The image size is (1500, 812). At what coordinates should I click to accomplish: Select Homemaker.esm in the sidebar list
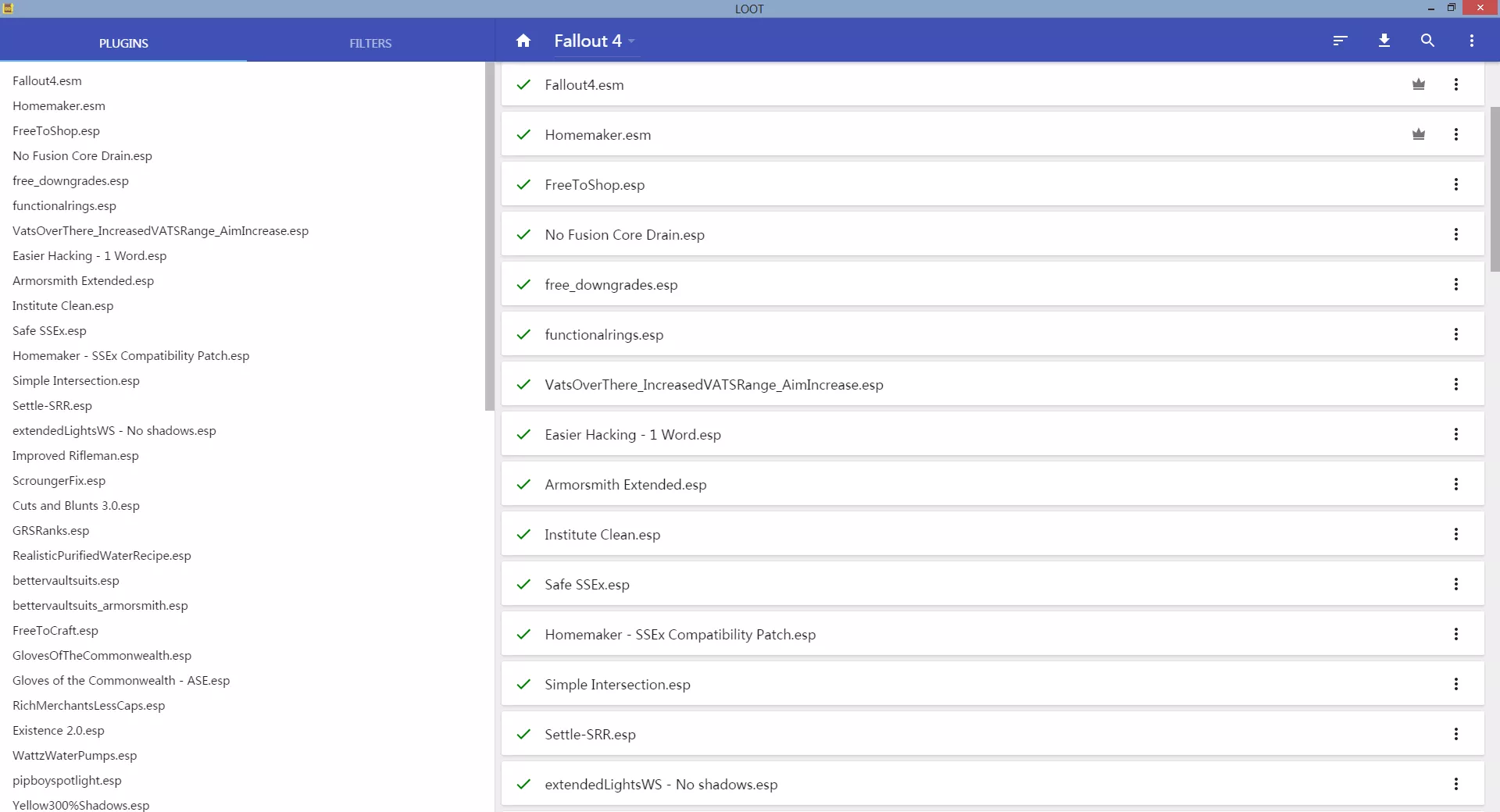click(59, 105)
